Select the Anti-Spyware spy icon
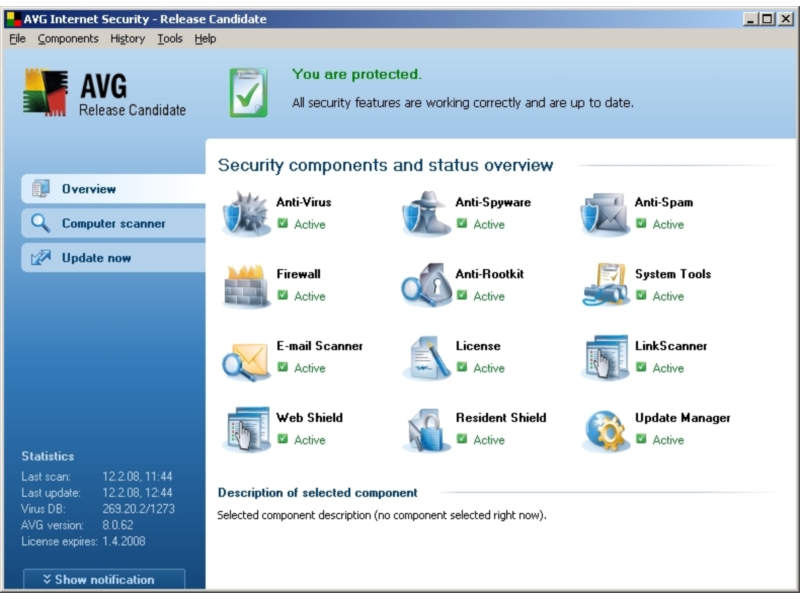Screen dimensions: 800x600 426,213
